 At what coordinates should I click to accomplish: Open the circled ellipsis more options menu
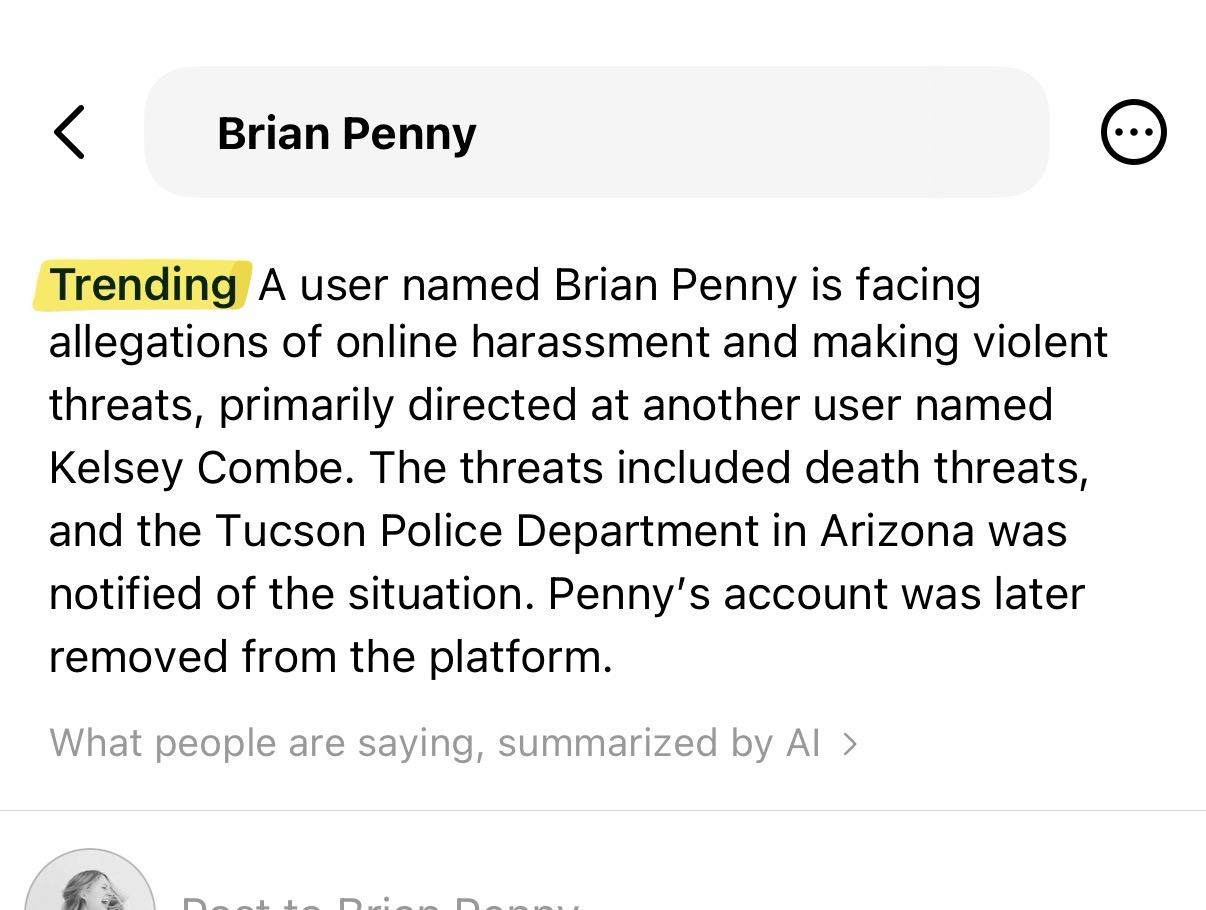click(x=1133, y=132)
